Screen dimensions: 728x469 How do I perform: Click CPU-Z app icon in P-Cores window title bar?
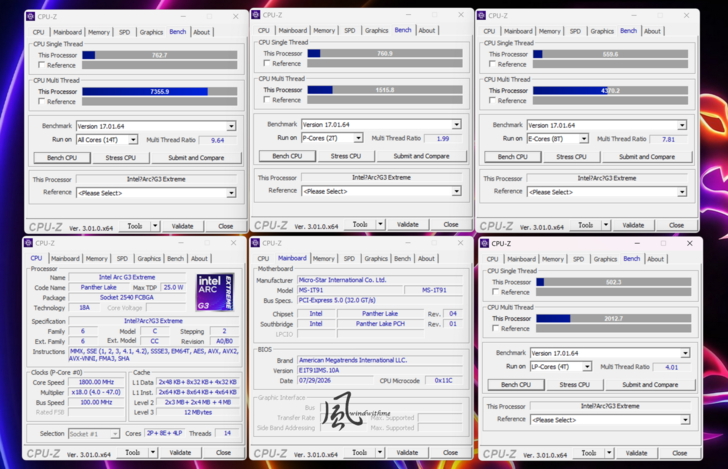tap(256, 15)
